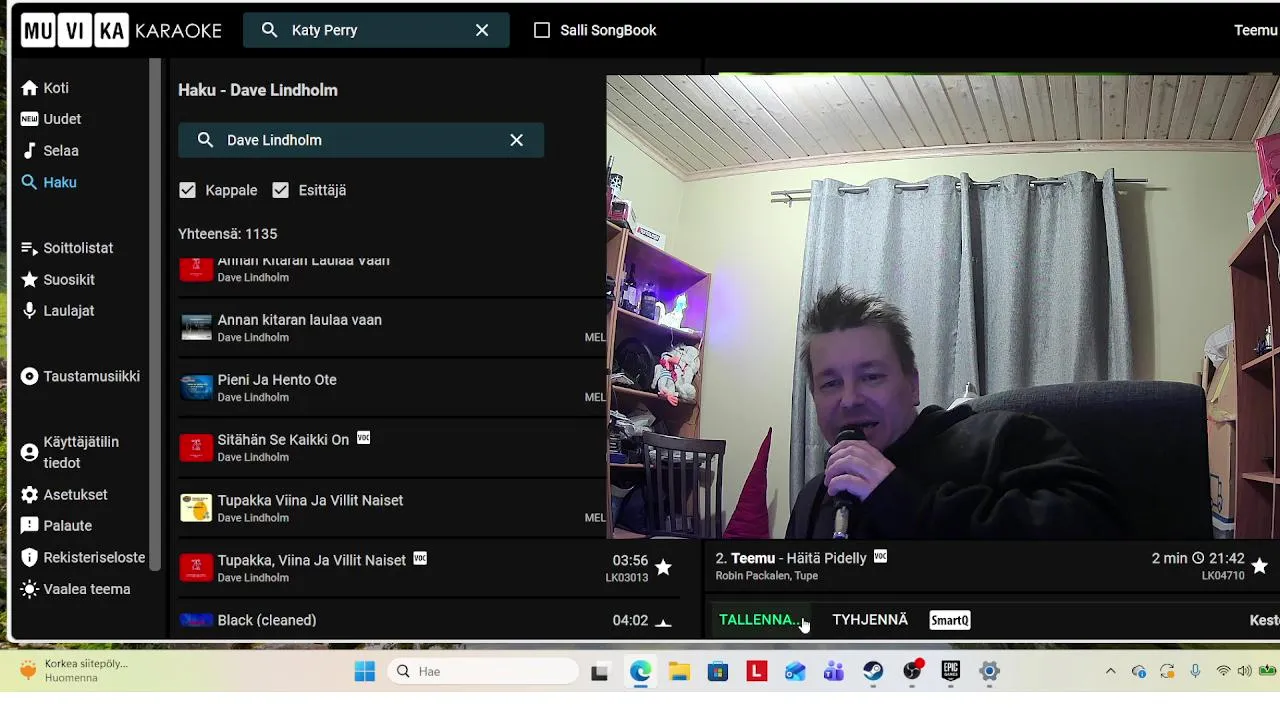Uncheck the Kappale checkbox
The image size is (1280, 720).
pos(187,190)
